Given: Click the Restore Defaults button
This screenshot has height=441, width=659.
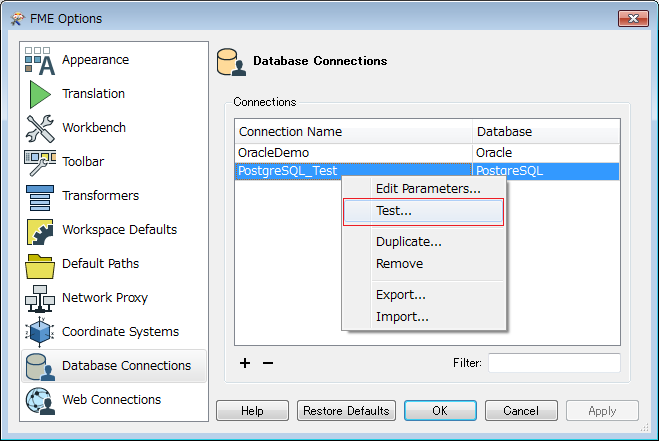Looking at the screenshot, I should coord(346,410).
